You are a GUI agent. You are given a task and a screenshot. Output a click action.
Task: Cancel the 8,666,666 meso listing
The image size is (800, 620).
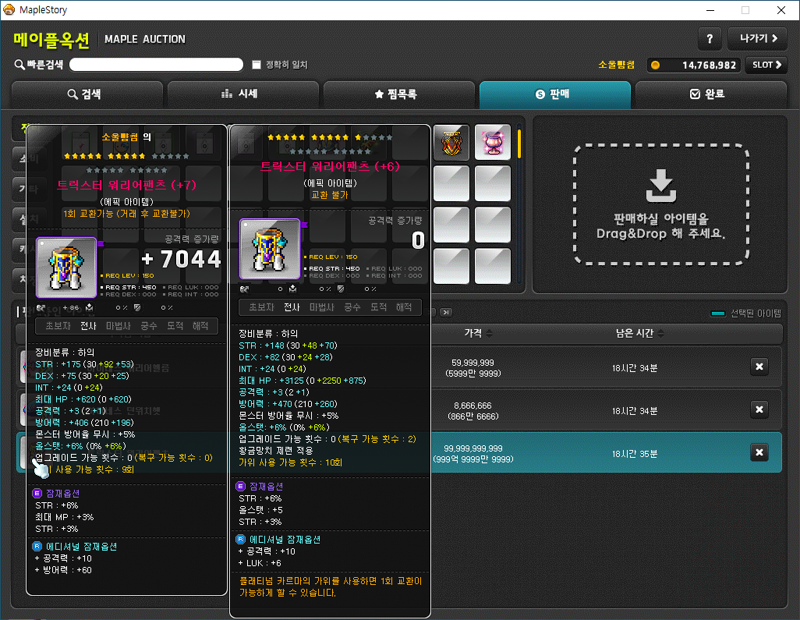(x=759, y=409)
